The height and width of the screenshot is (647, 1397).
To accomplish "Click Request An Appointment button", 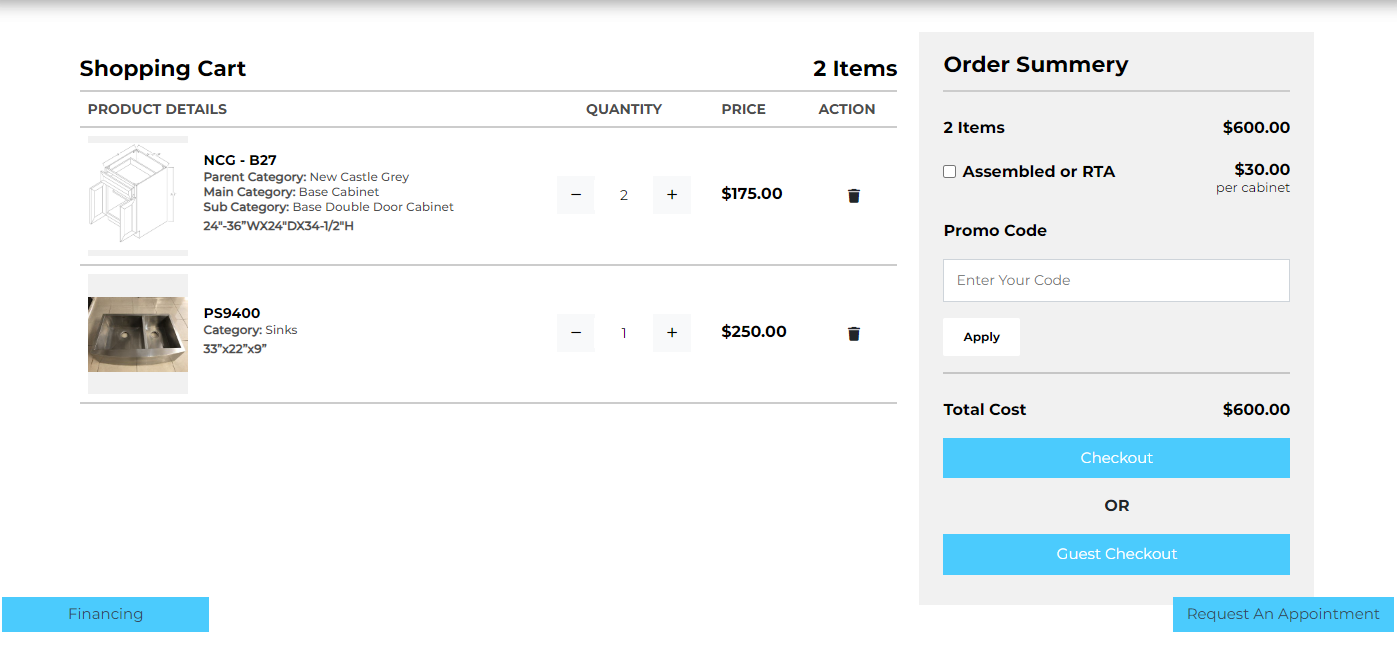I will coord(1283,614).
